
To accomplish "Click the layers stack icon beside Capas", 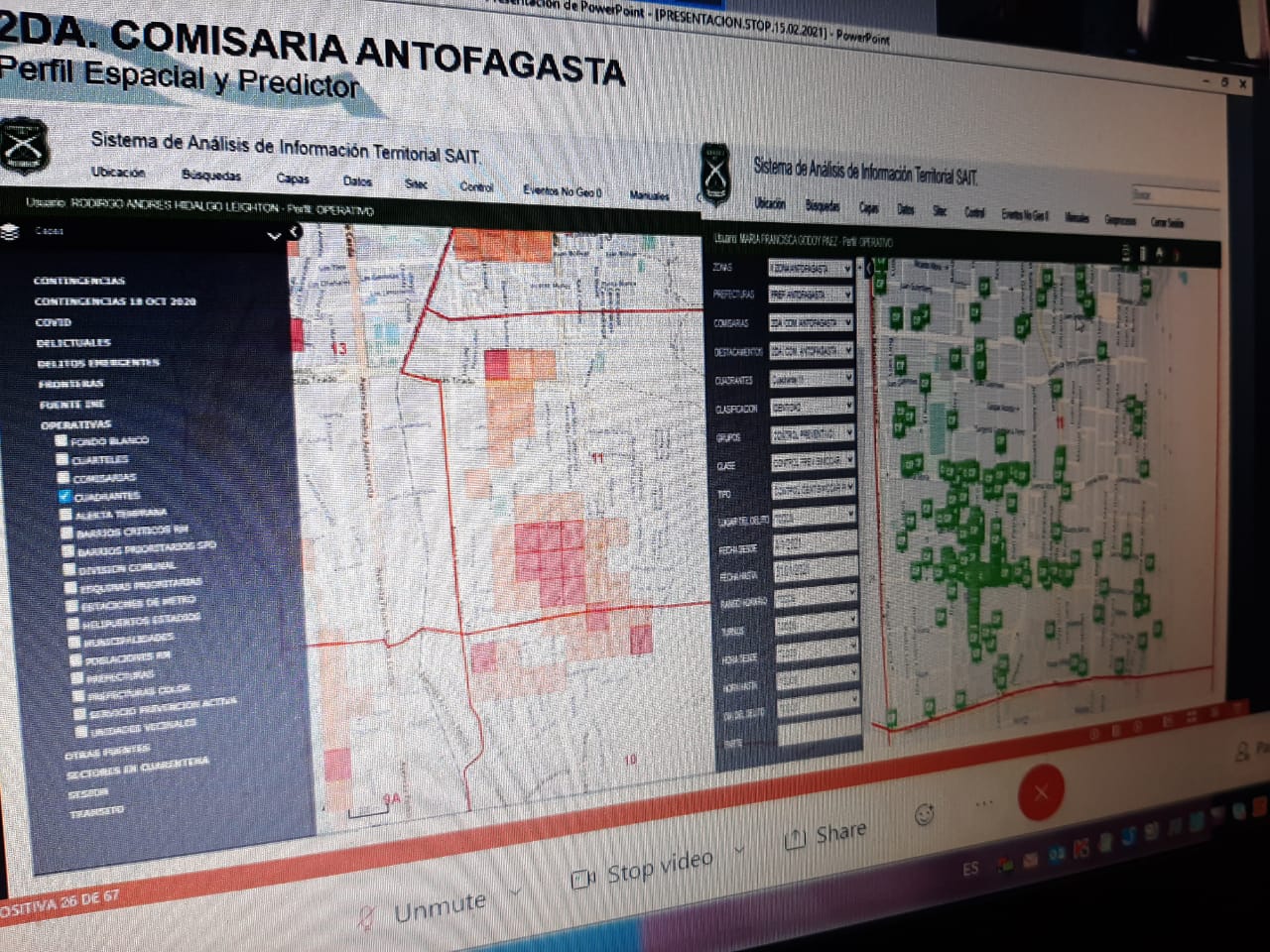I will click(x=9, y=232).
